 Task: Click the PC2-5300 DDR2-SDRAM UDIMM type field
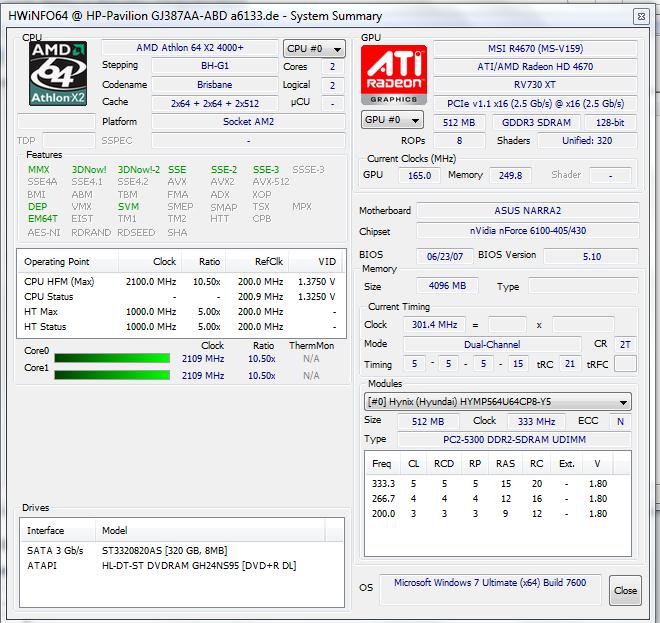click(x=514, y=439)
